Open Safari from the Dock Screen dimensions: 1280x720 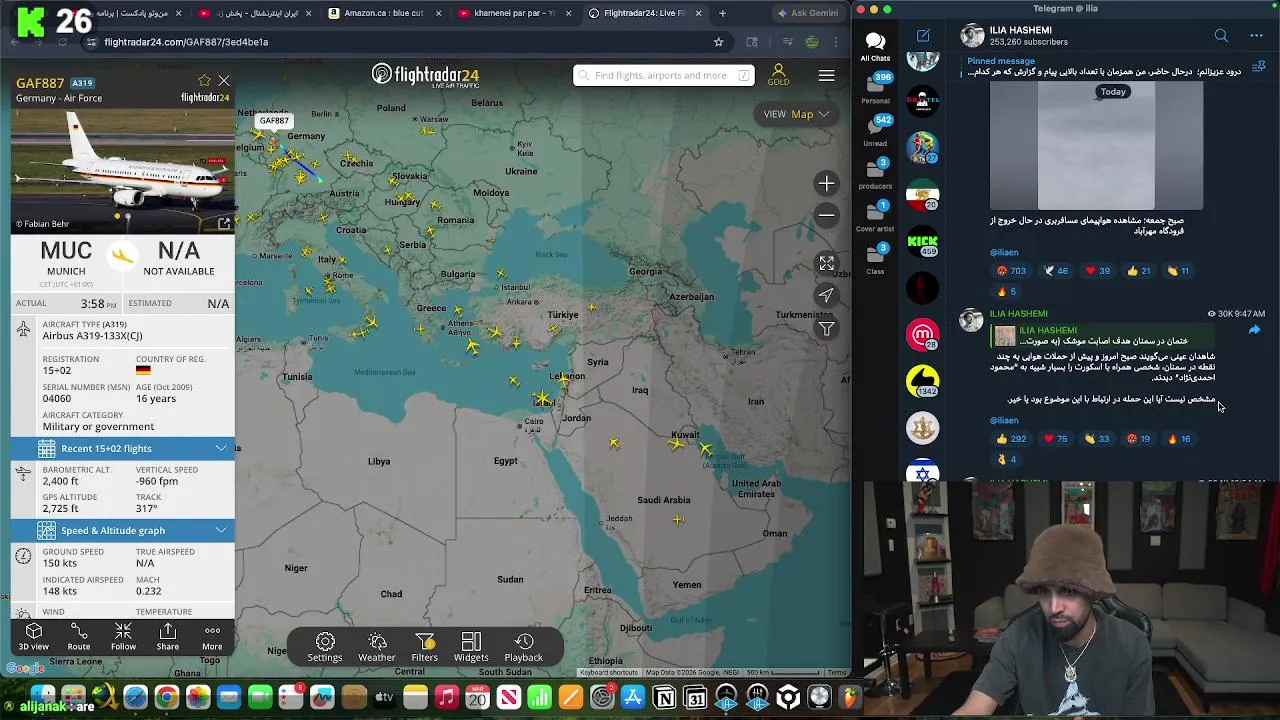pos(135,697)
